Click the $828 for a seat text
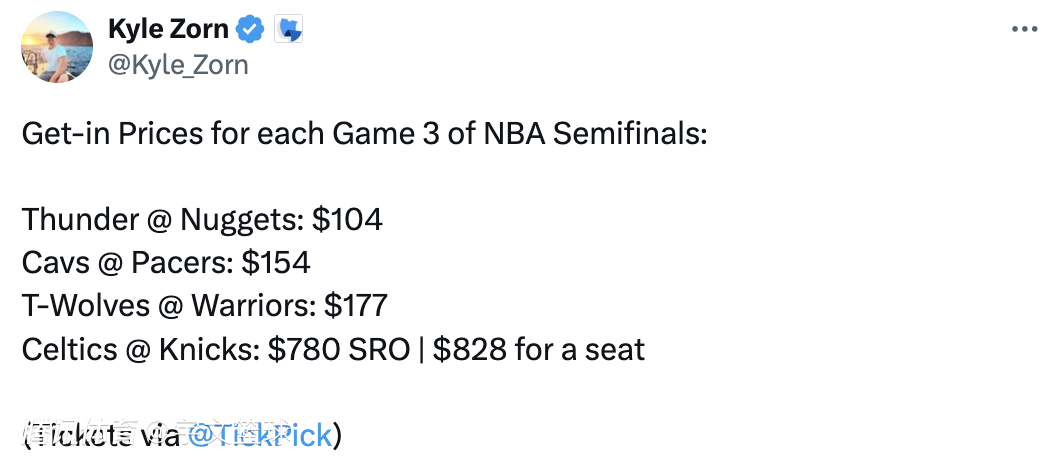 click(539, 349)
